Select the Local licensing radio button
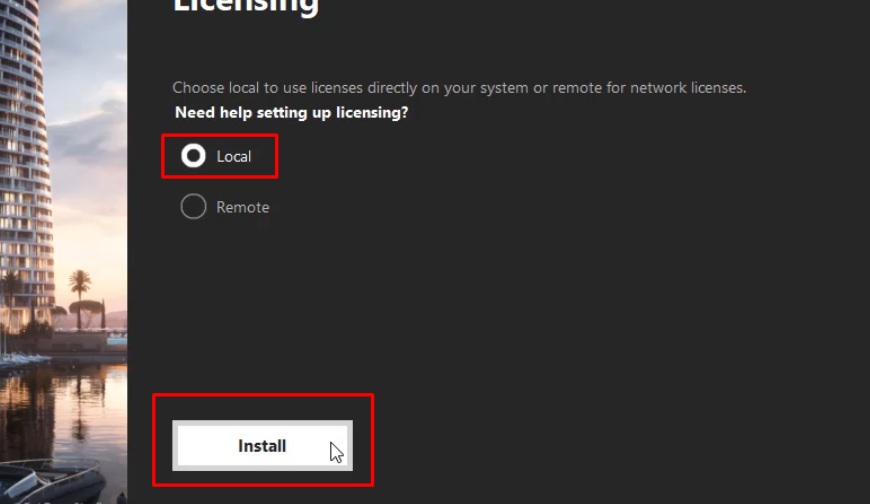 click(x=193, y=156)
